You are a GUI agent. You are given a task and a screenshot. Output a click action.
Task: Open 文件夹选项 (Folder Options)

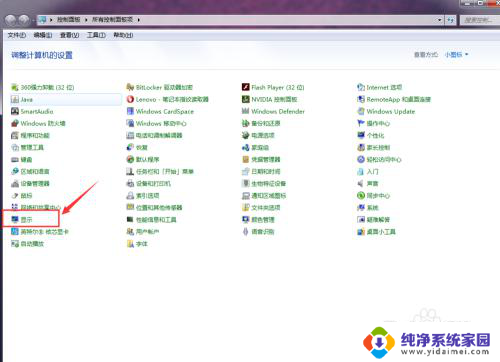(x=261, y=207)
